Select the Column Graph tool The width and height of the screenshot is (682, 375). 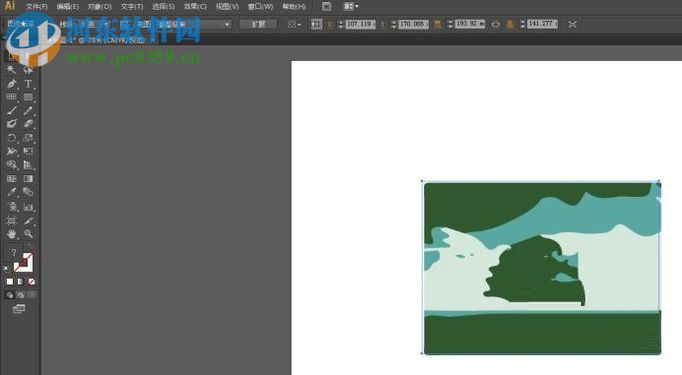(x=28, y=207)
